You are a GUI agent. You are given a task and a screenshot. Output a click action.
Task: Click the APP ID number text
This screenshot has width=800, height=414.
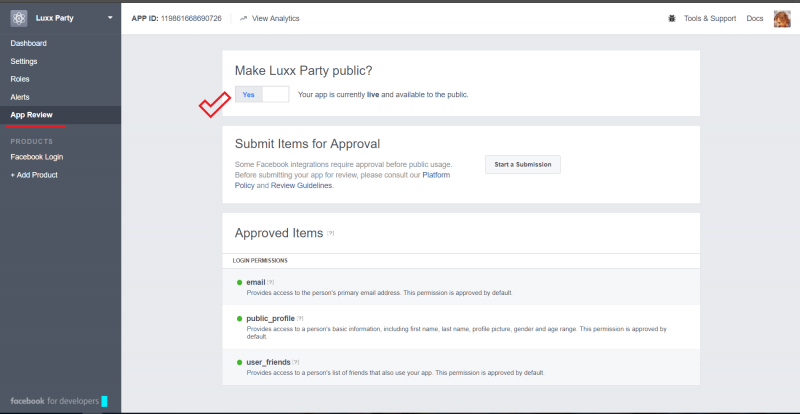coord(191,18)
